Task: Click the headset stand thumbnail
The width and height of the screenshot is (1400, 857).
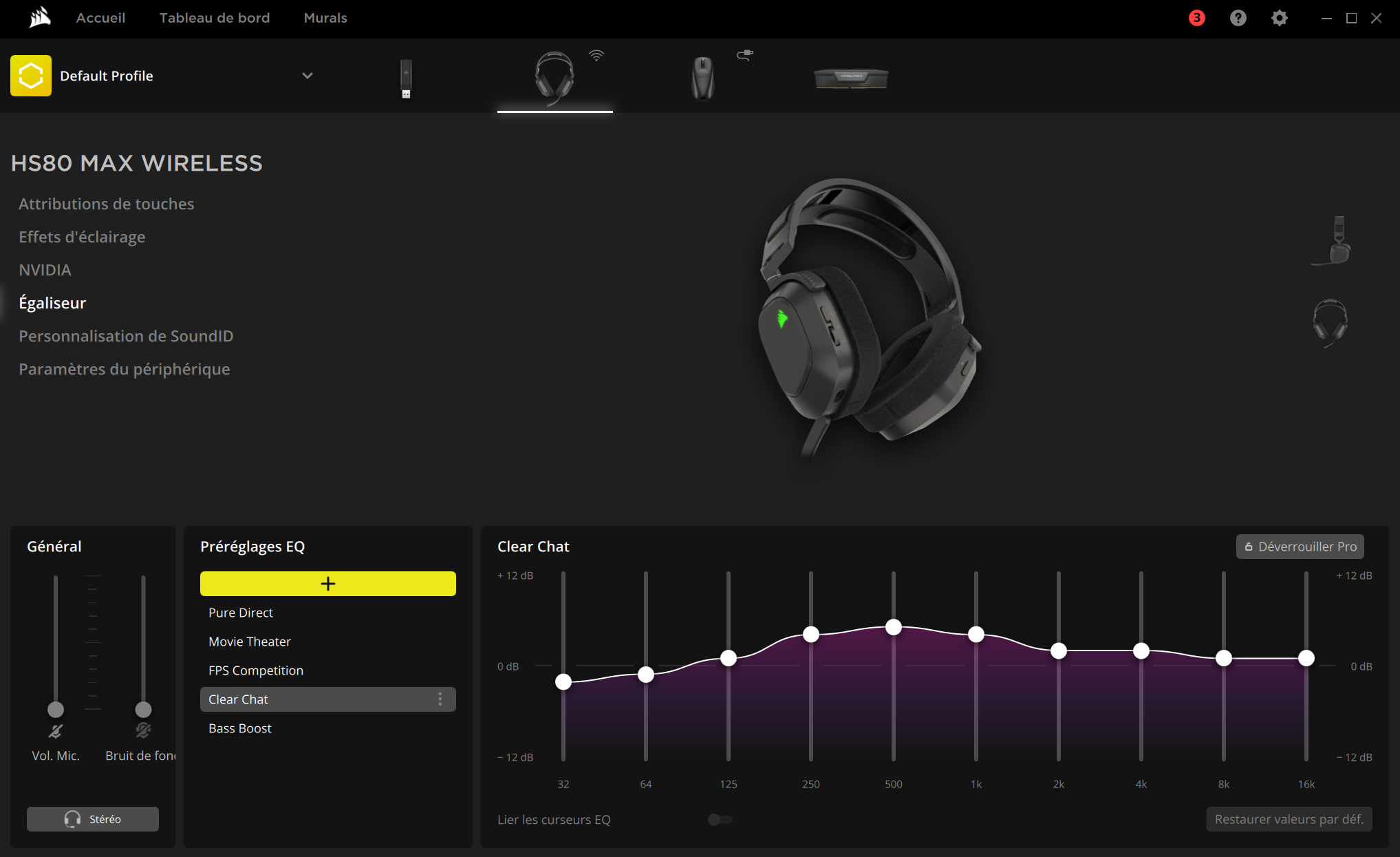Action: tap(1332, 240)
